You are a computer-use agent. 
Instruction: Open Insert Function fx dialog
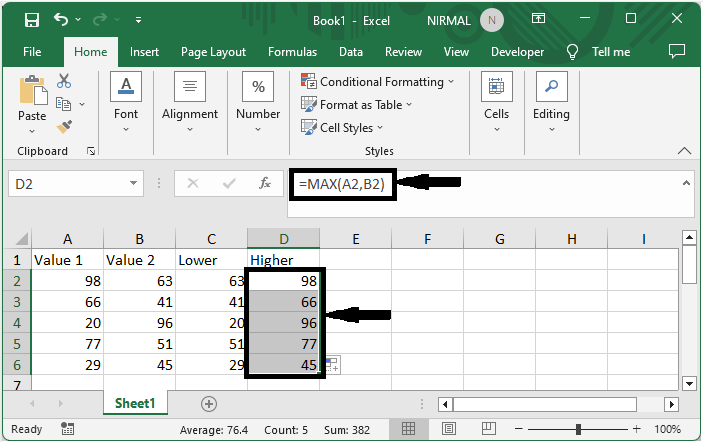coord(265,183)
